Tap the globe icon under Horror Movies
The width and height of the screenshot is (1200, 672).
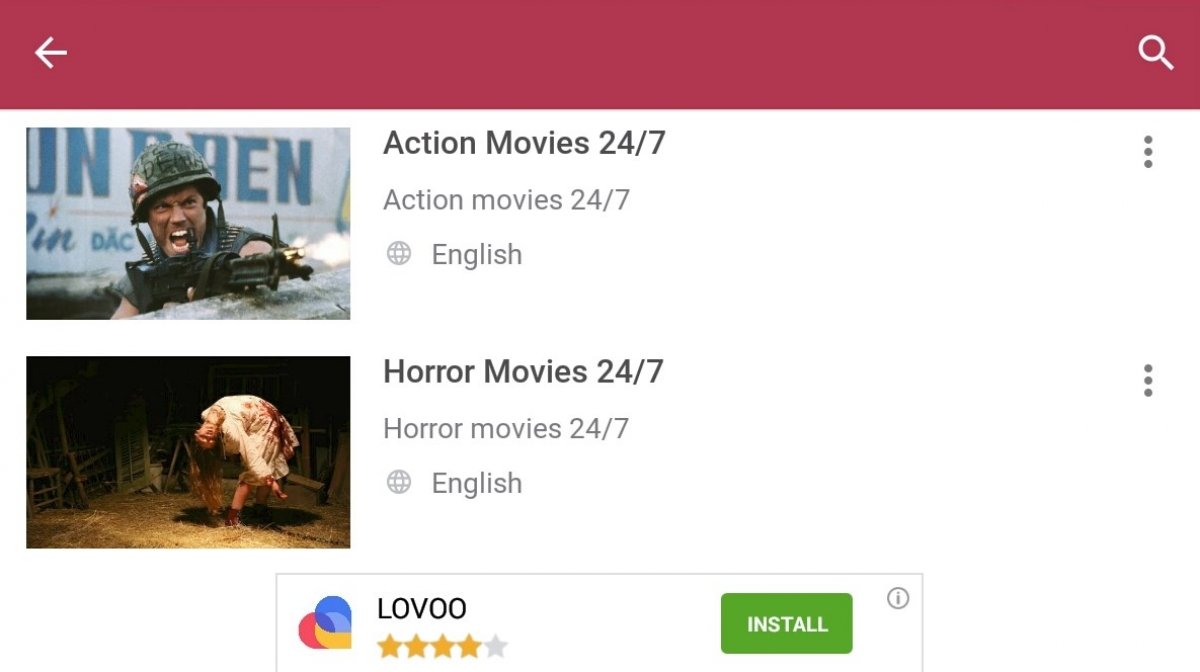point(399,483)
